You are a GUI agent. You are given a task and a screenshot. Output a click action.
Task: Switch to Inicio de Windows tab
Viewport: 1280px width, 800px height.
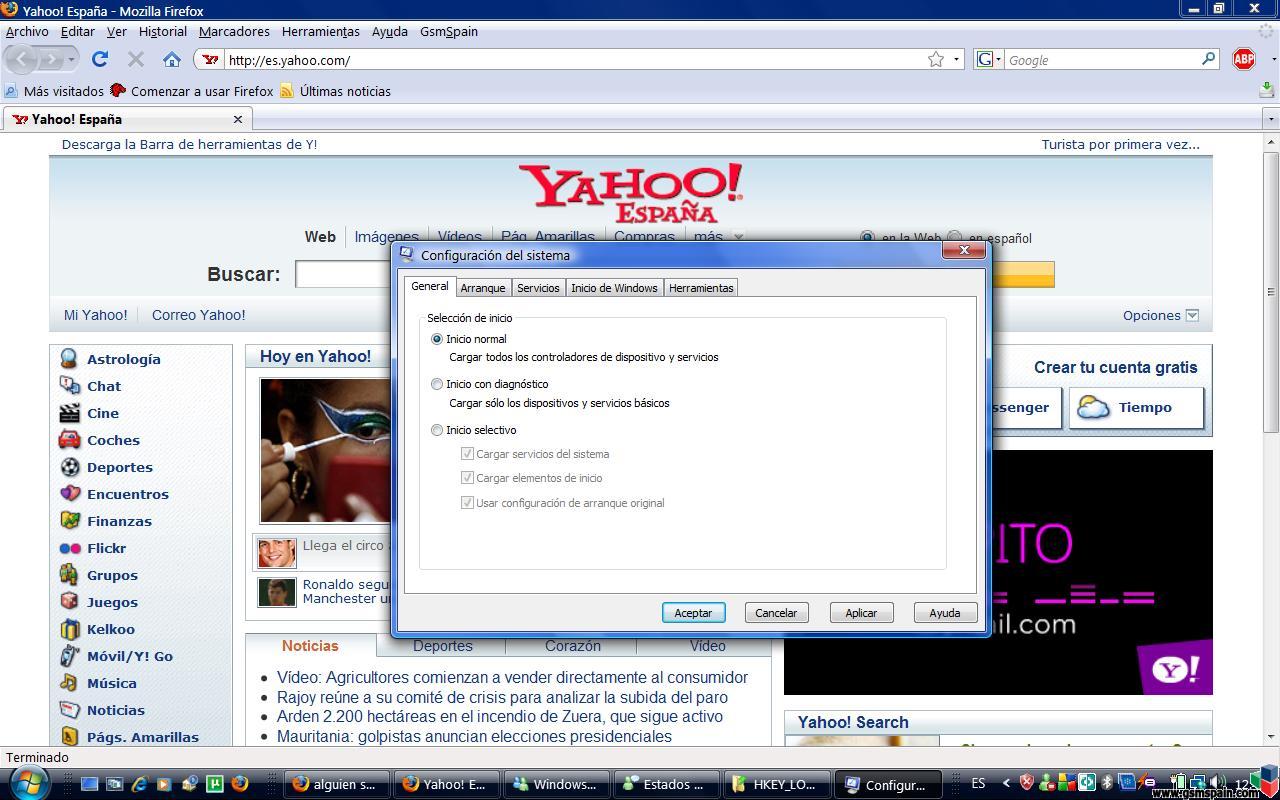pyautogui.click(x=614, y=288)
